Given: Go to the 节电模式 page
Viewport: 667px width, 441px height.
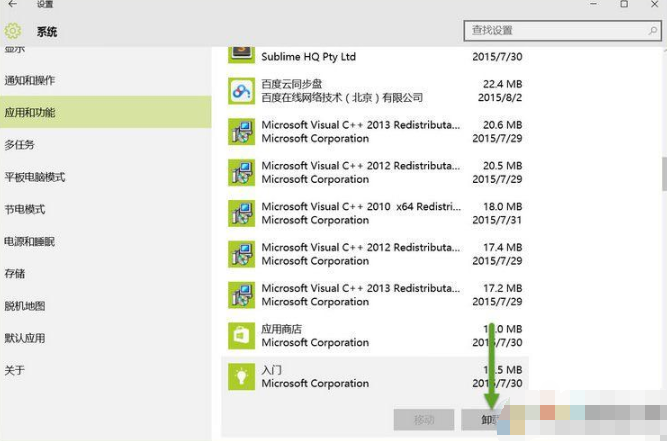Looking at the screenshot, I should click(x=24, y=210).
